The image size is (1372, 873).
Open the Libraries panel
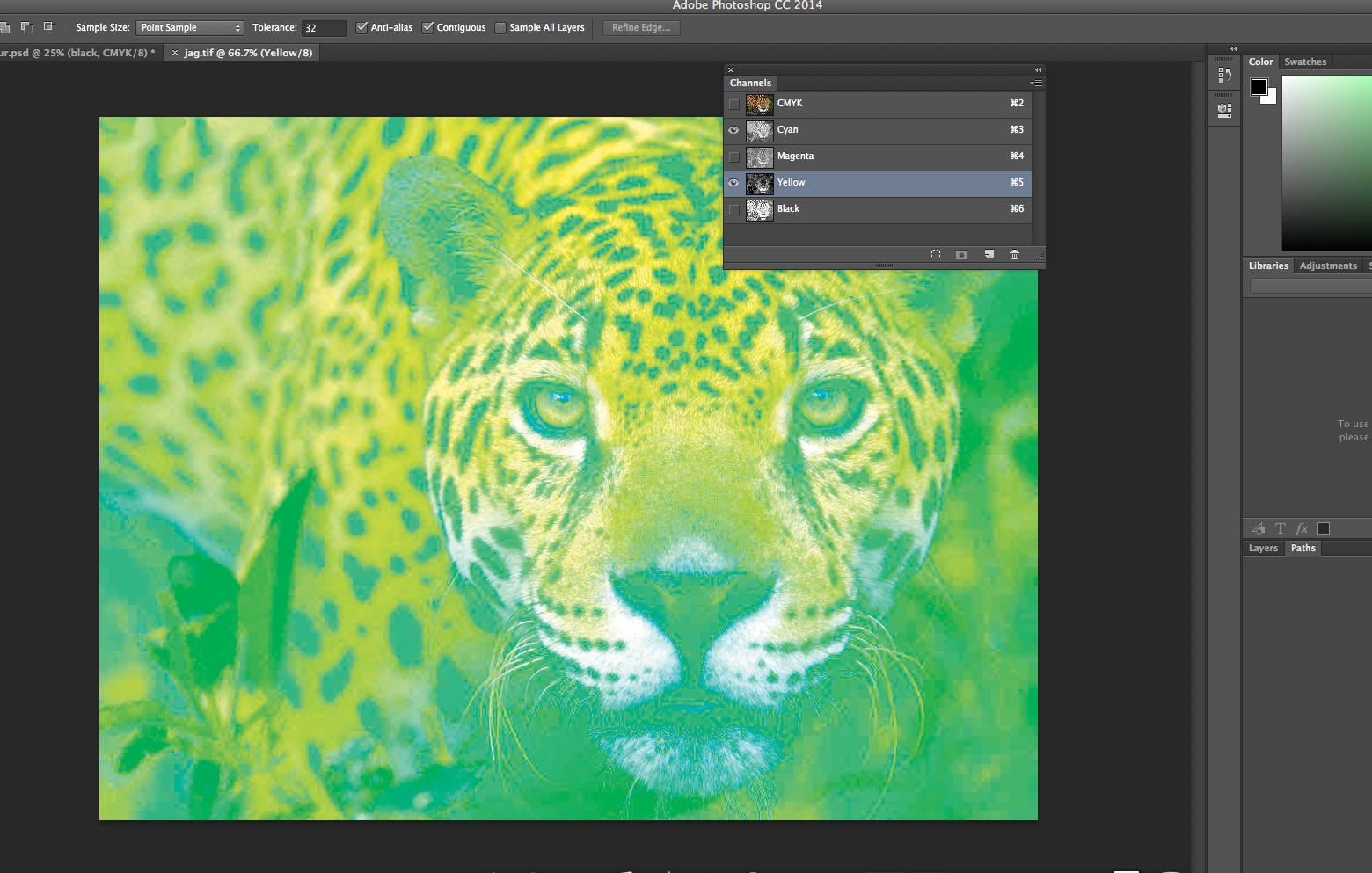tap(1267, 266)
